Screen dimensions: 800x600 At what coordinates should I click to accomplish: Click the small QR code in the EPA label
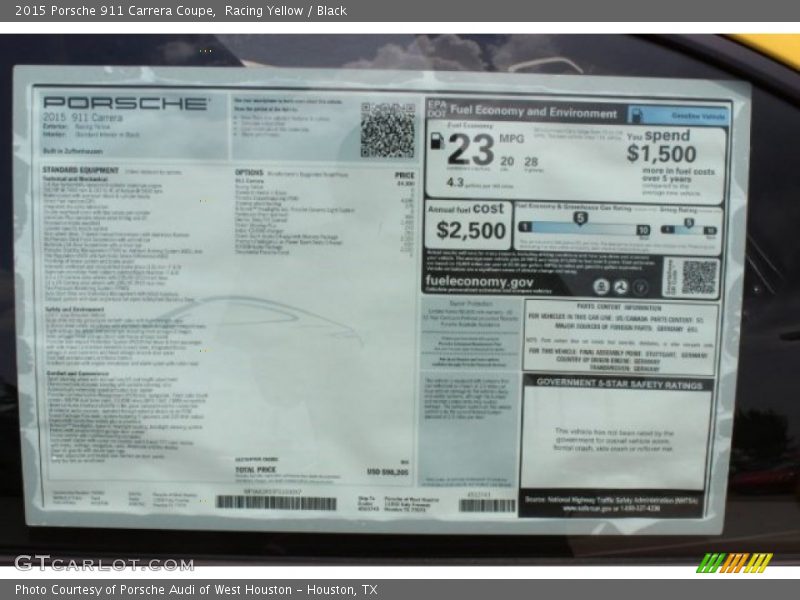(699, 277)
